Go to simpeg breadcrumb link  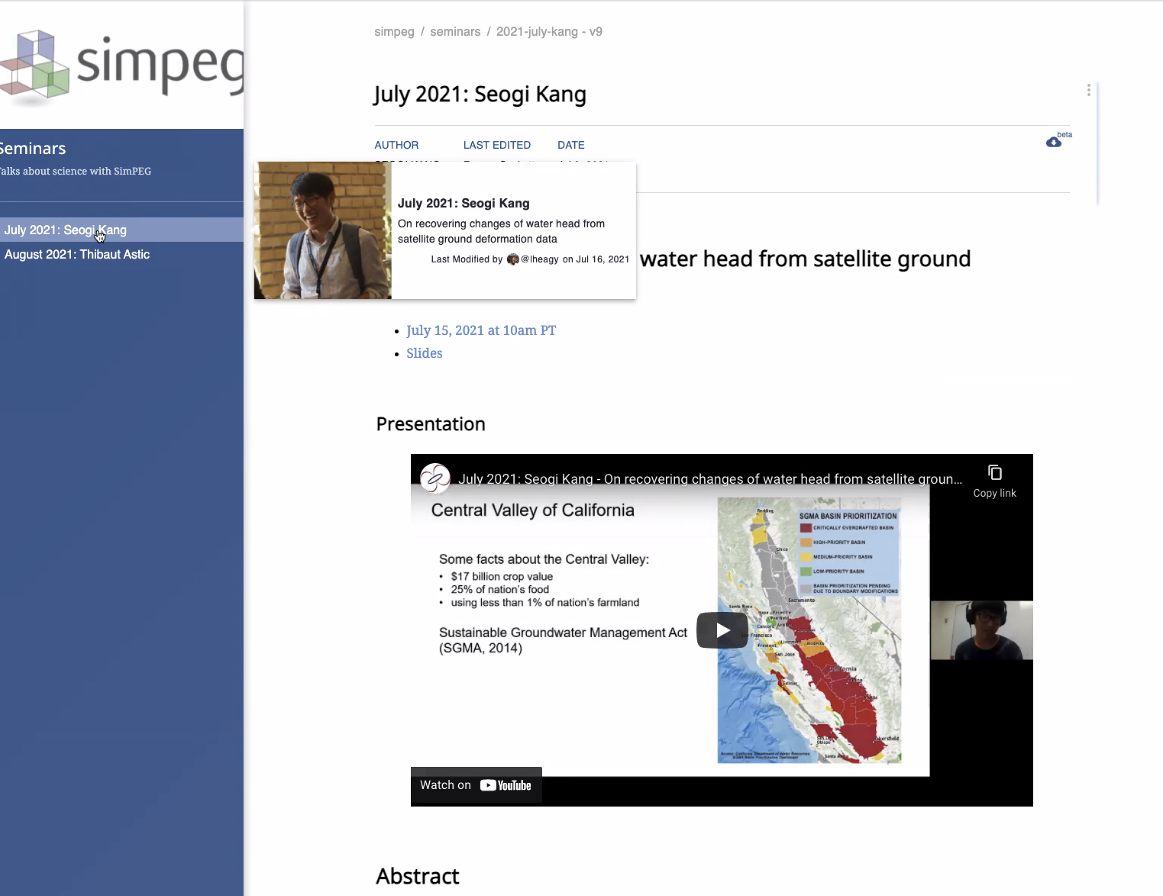click(394, 32)
